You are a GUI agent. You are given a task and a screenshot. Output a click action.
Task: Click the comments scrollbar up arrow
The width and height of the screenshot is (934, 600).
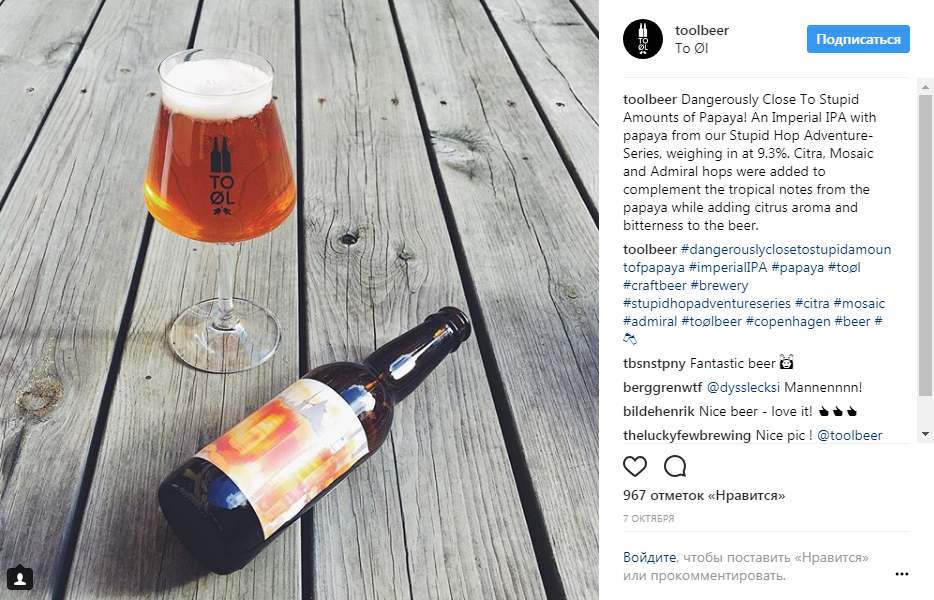point(925,87)
